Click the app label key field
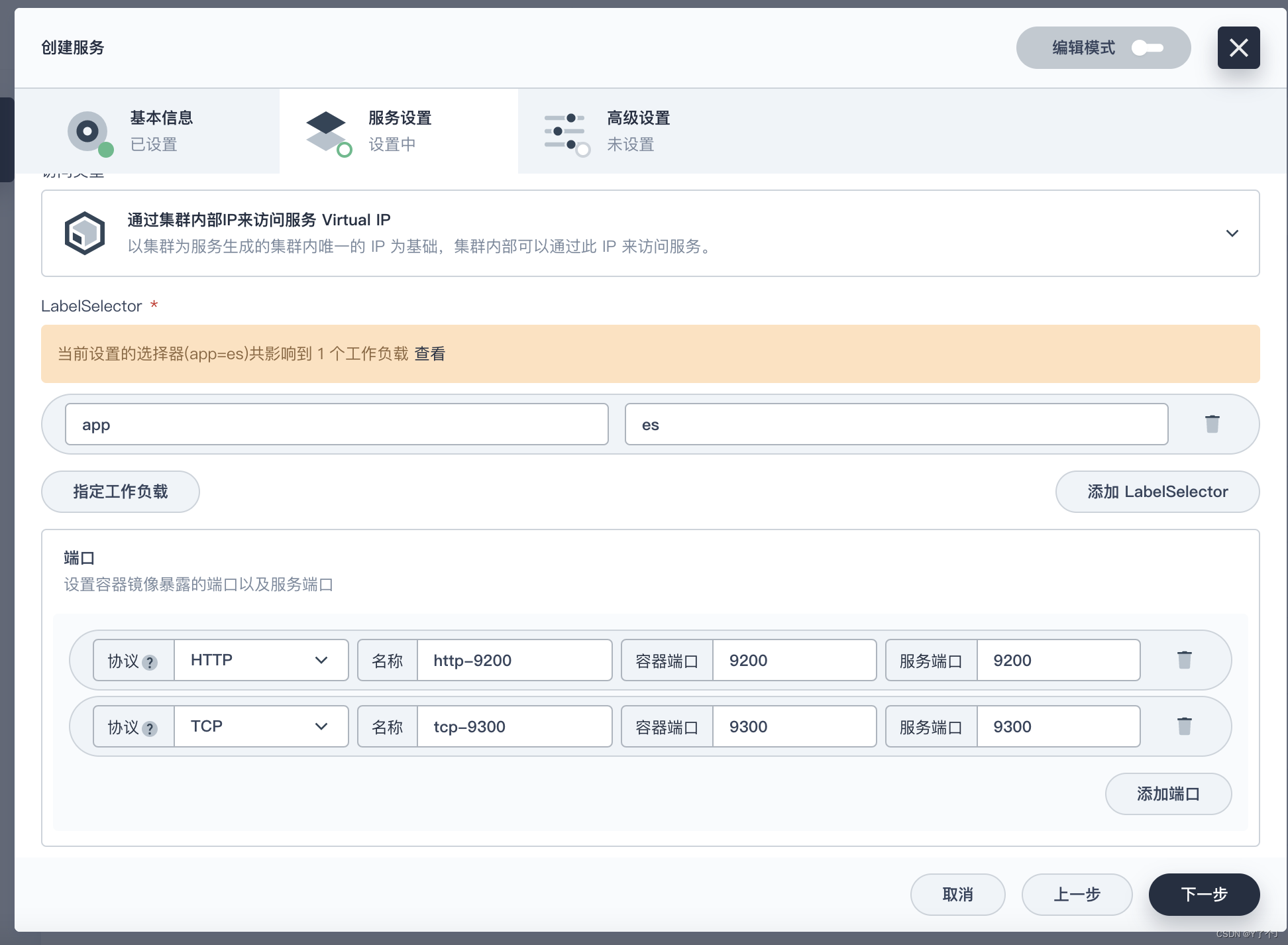 pyautogui.click(x=337, y=424)
